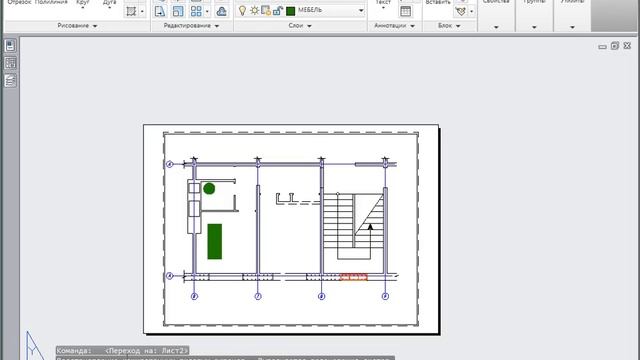Click the UCS icon in the corner

point(34,345)
